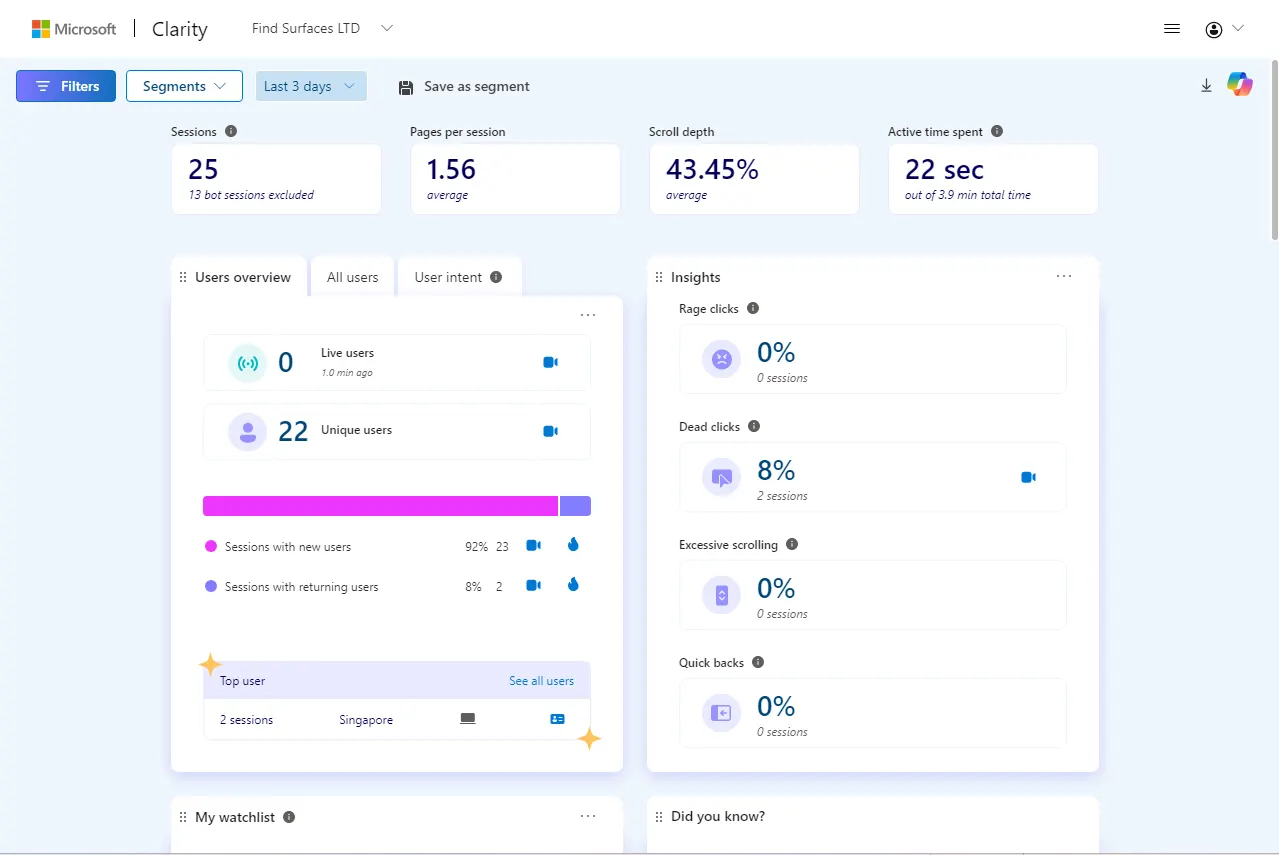Click the purple returning users bar segment
The image size is (1279, 855).
coord(575,506)
